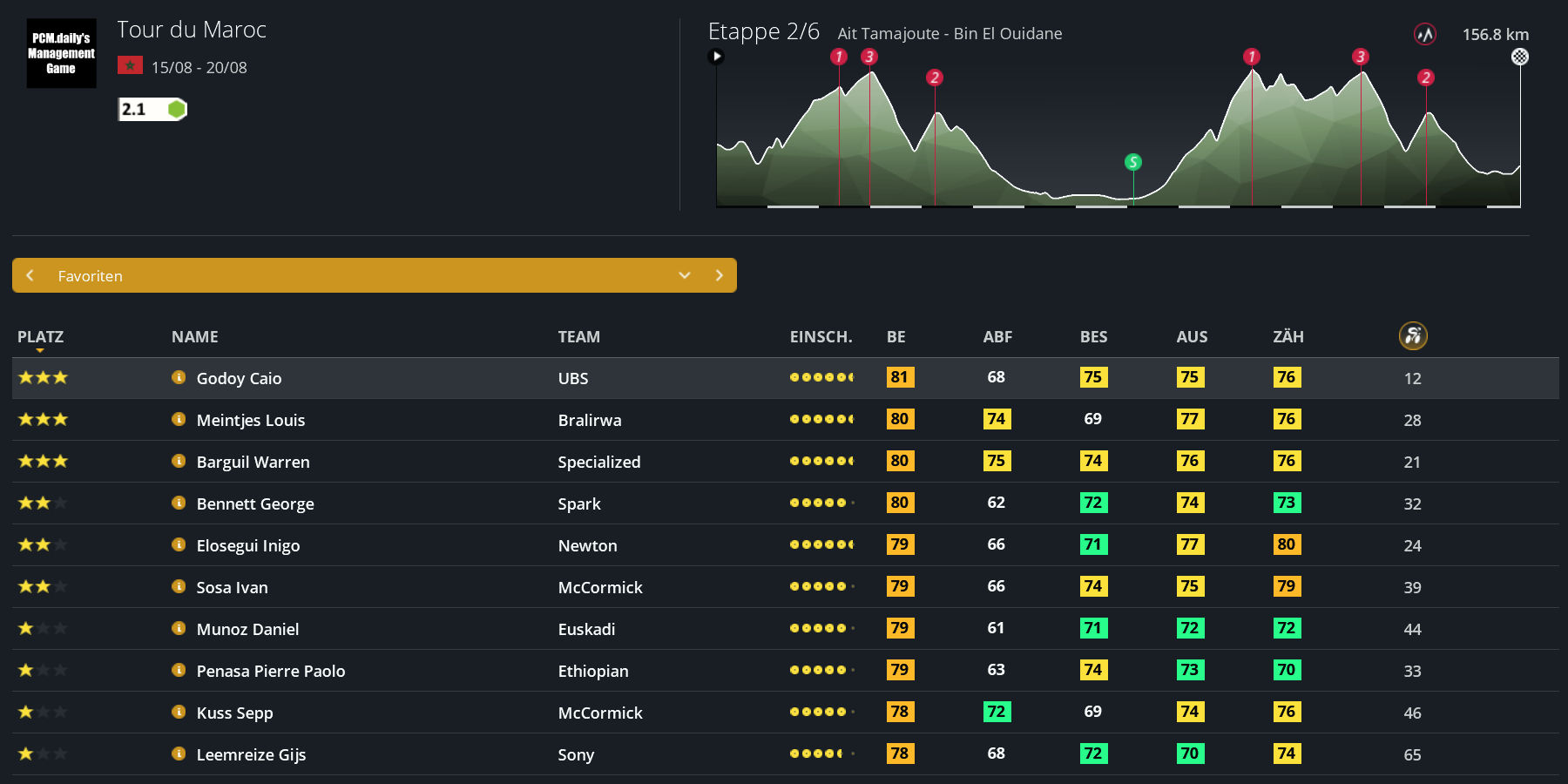
Task: Click the PCM.daily's Management Game logo
Action: click(61, 53)
